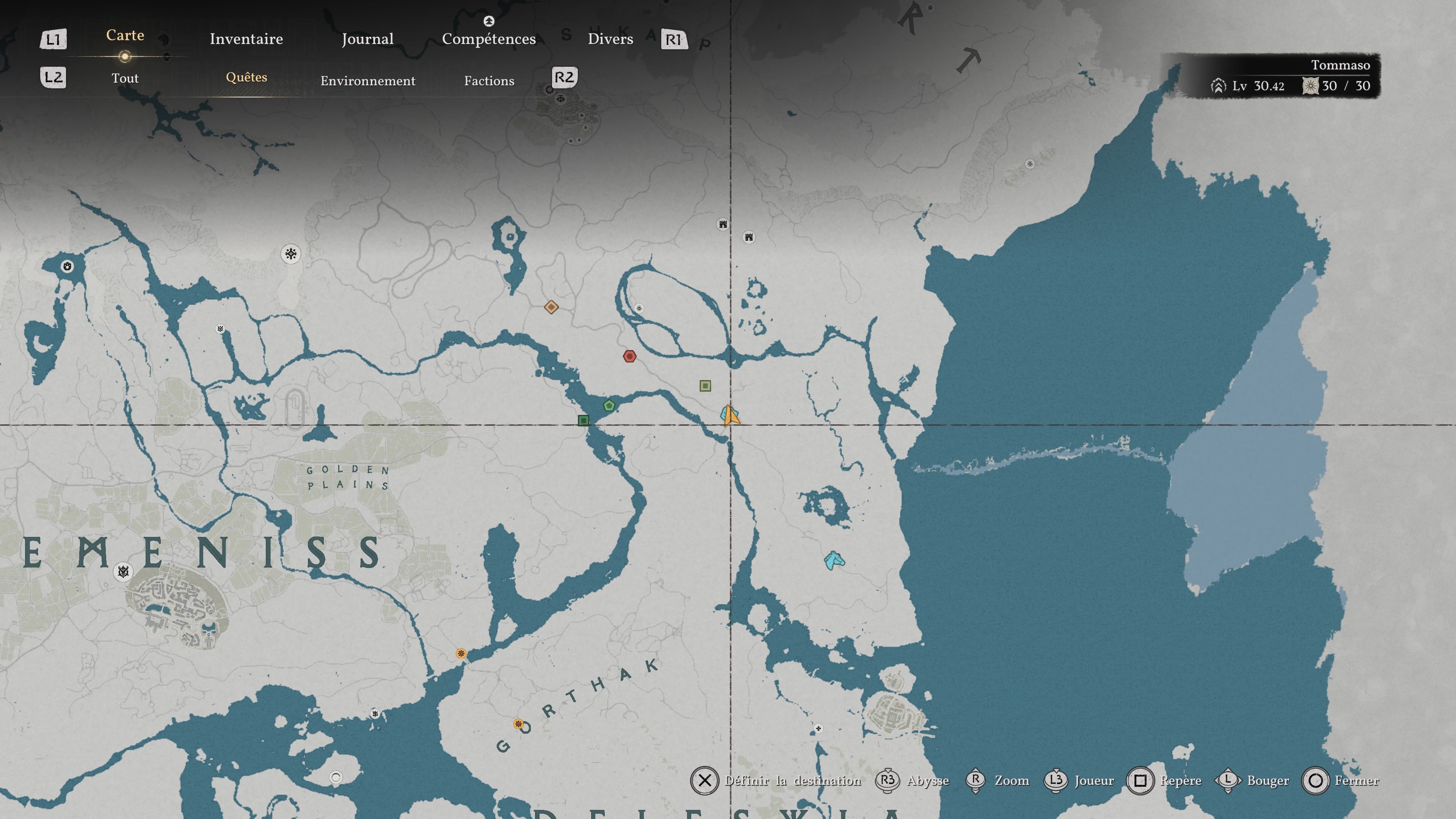The height and width of the screenshot is (819, 1456).
Task: Show all markers with the Tout filter
Action: coord(125,78)
